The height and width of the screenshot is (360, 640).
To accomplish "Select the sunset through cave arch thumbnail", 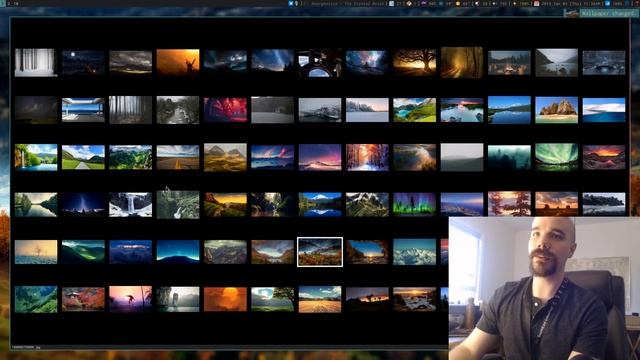I will pos(367,252).
